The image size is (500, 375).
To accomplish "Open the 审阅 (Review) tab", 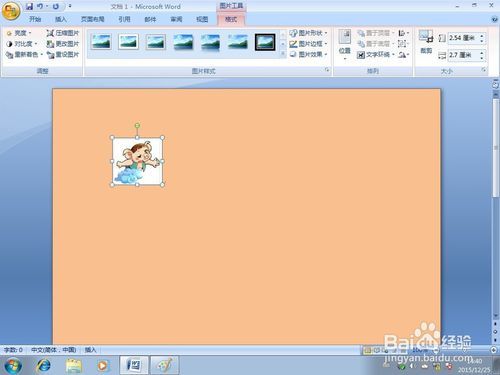I will point(176,19).
